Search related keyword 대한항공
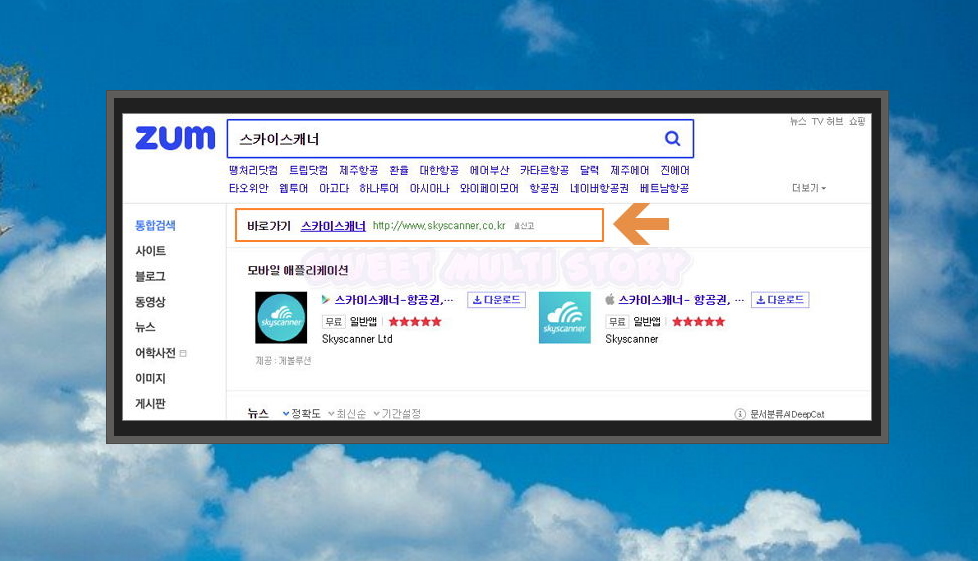Screen dimensions: 978x561 tap(439, 170)
